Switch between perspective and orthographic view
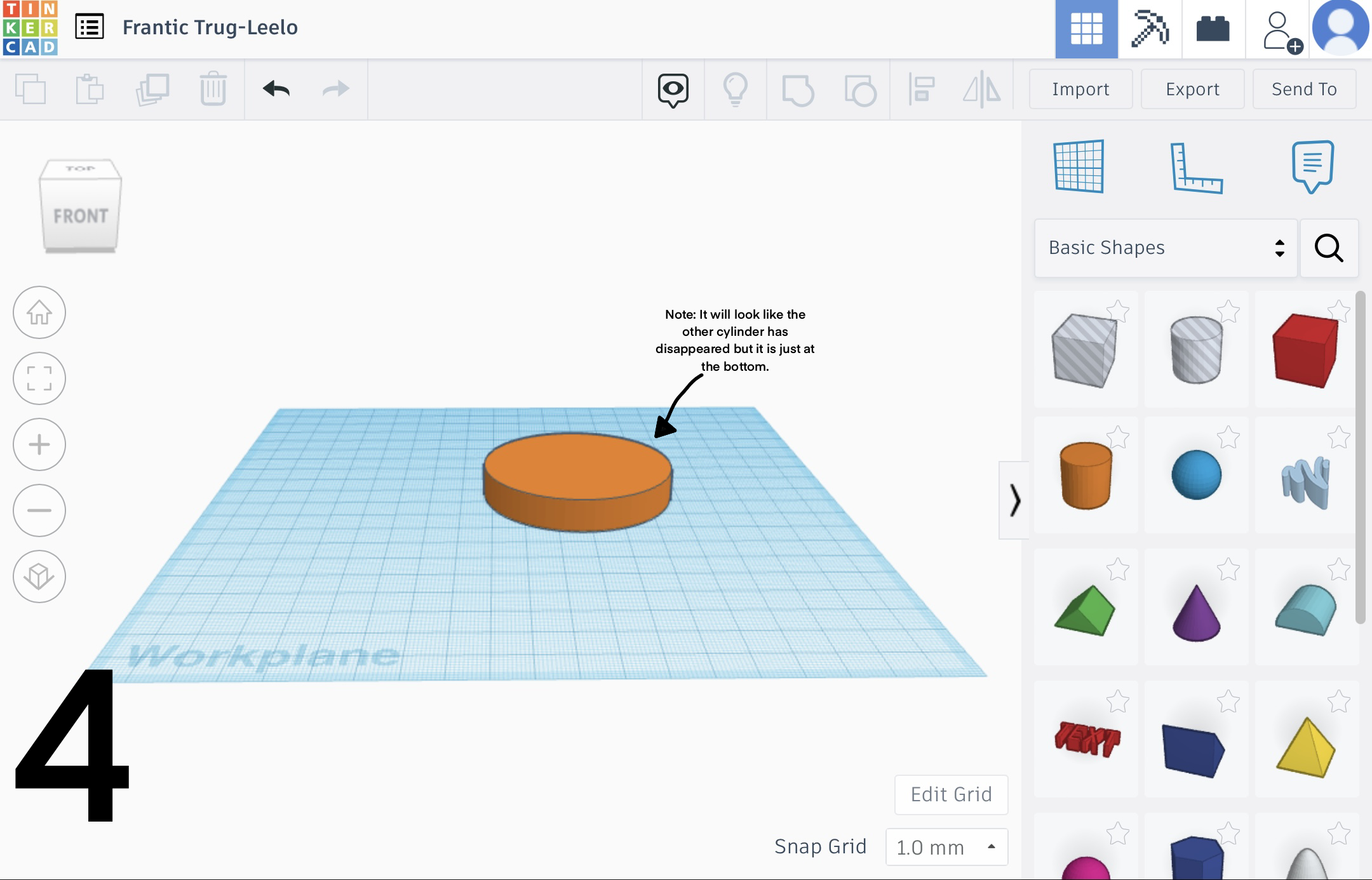This screenshot has height=880, width=1372. click(39, 577)
